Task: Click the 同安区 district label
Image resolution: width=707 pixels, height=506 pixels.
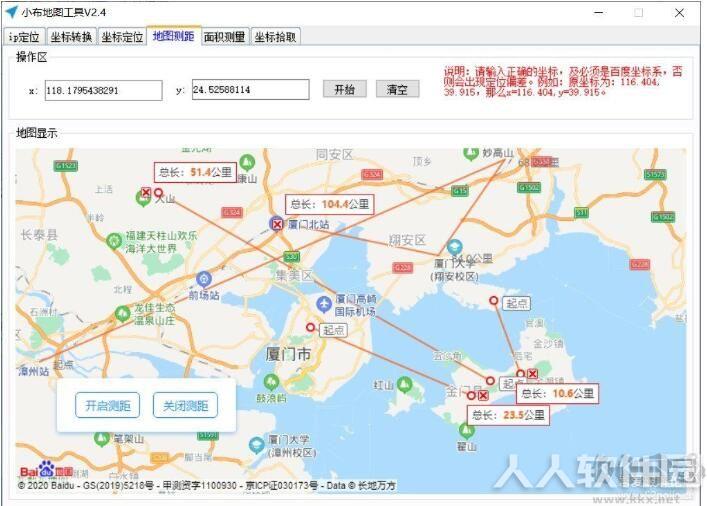Action: tap(334, 155)
